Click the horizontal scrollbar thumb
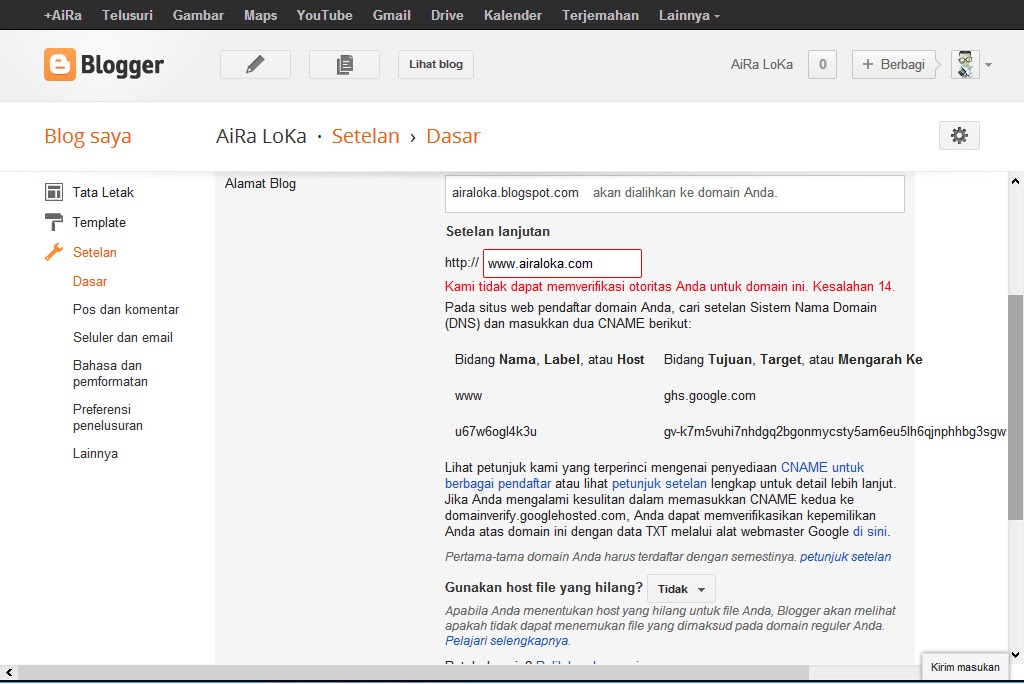Screen dimensions: 1024x684 click(x=413, y=672)
